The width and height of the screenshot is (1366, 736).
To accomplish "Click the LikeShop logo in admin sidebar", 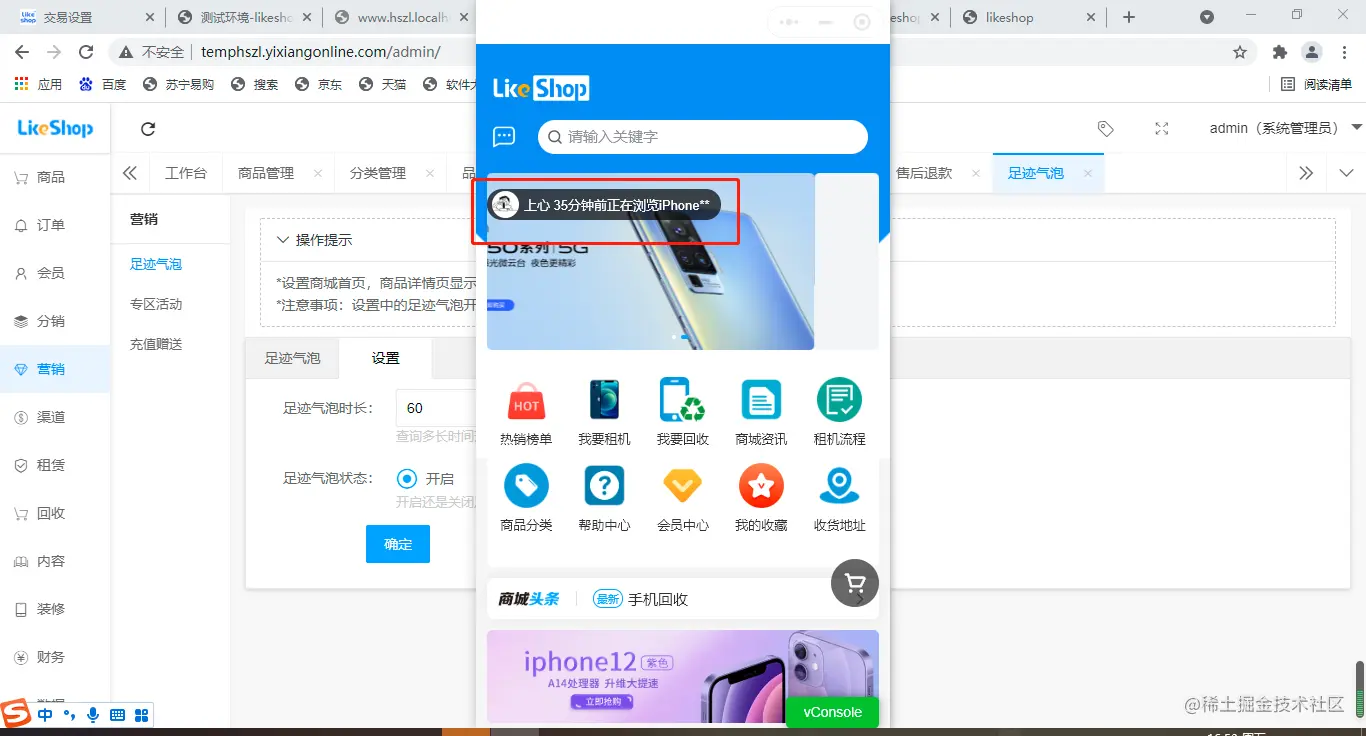I will pyautogui.click(x=55, y=129).
